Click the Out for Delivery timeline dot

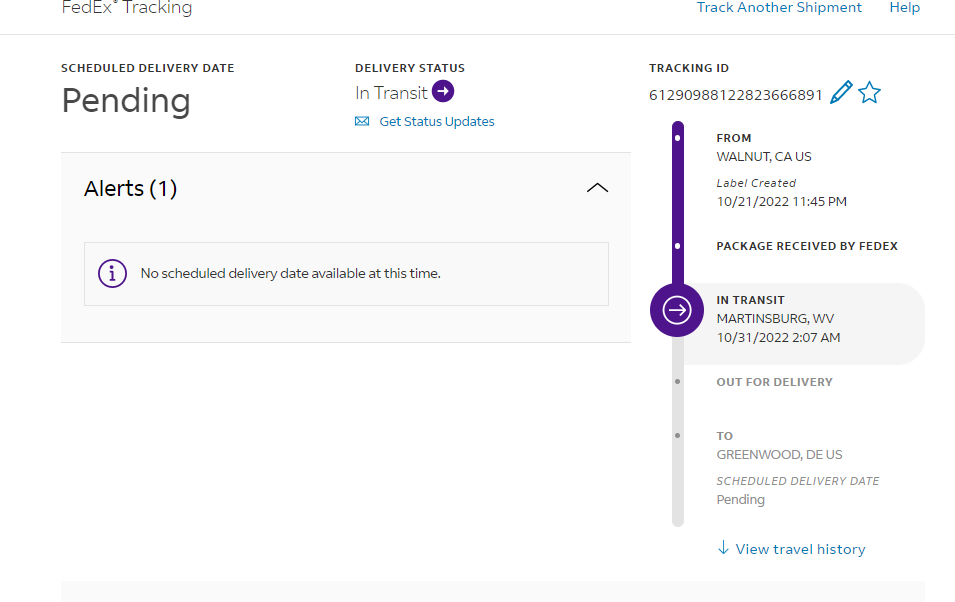tap(678, 382)
